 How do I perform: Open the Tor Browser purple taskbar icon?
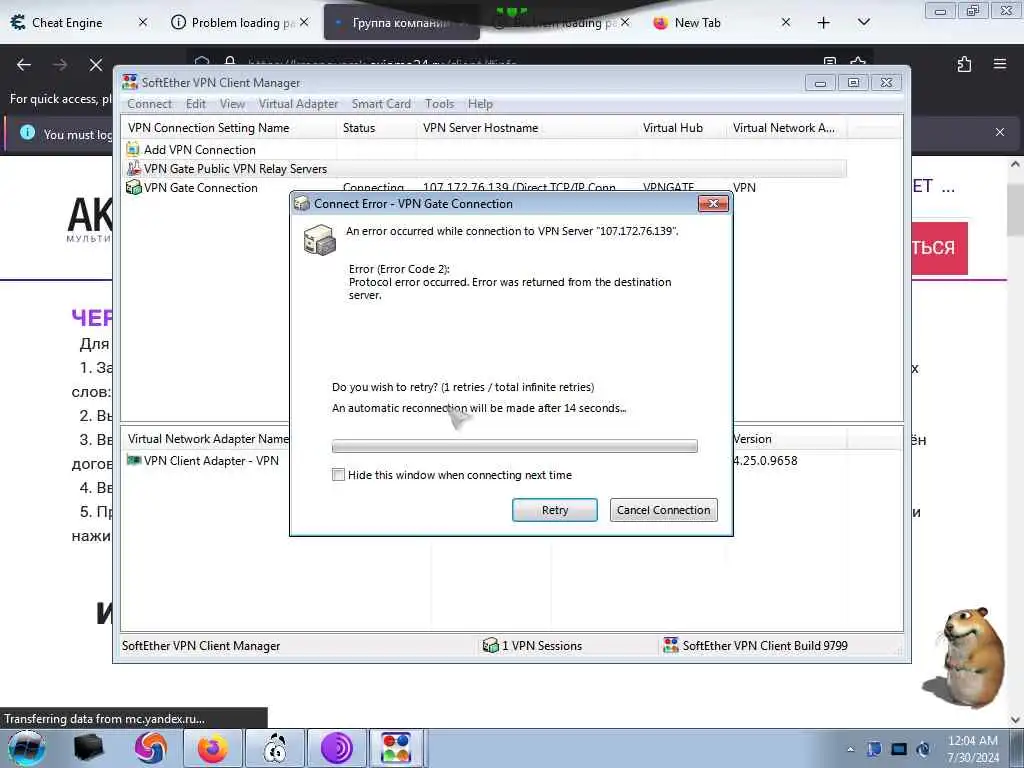[336, 748]
